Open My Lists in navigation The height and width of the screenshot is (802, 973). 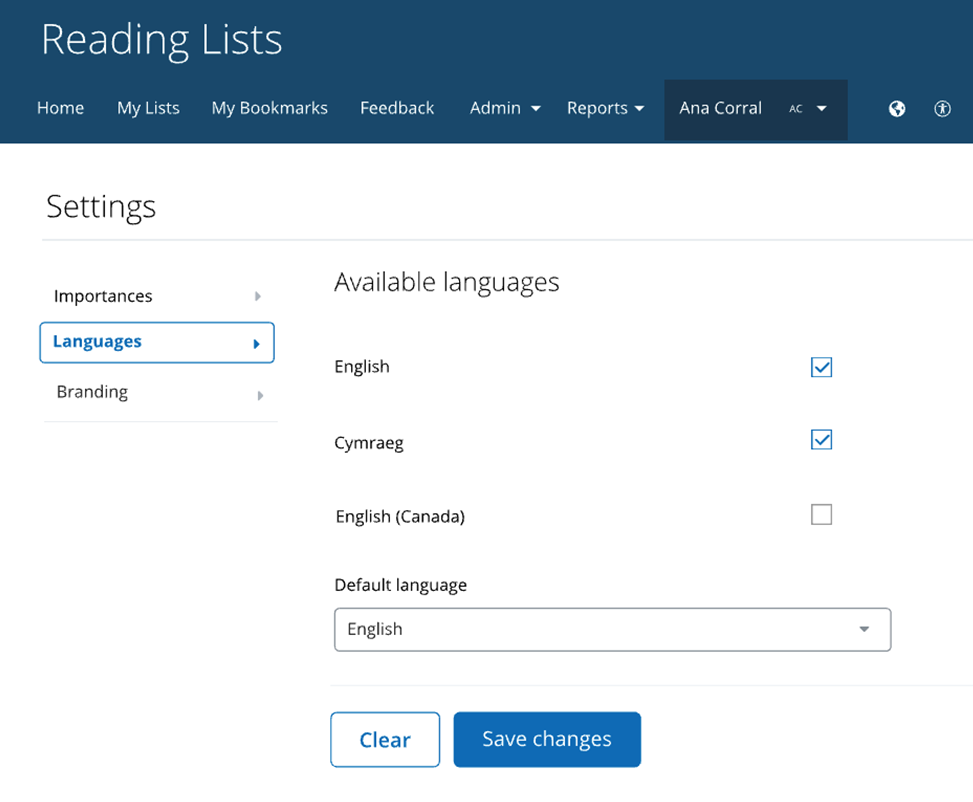(x=148, y=108)
